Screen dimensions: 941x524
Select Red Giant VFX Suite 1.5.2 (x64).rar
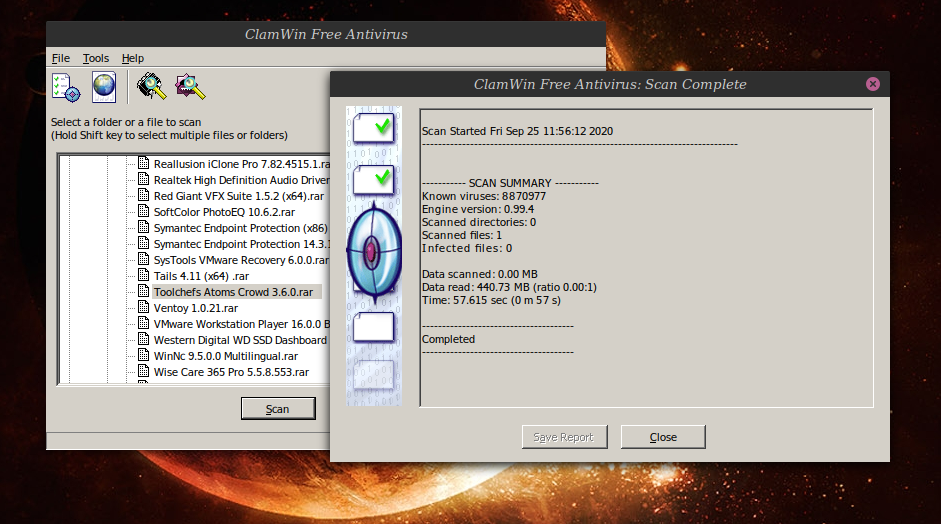tap(239, 196)
